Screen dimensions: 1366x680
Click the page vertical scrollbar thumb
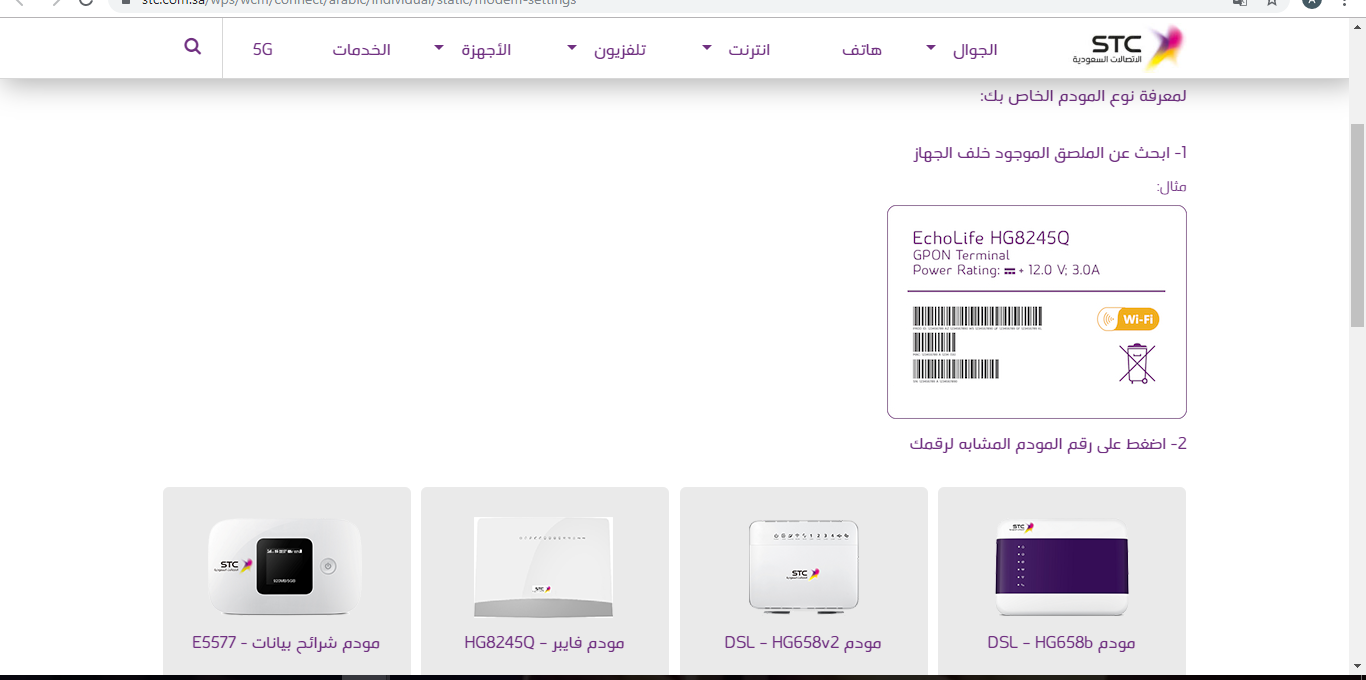pos(1357,225)
